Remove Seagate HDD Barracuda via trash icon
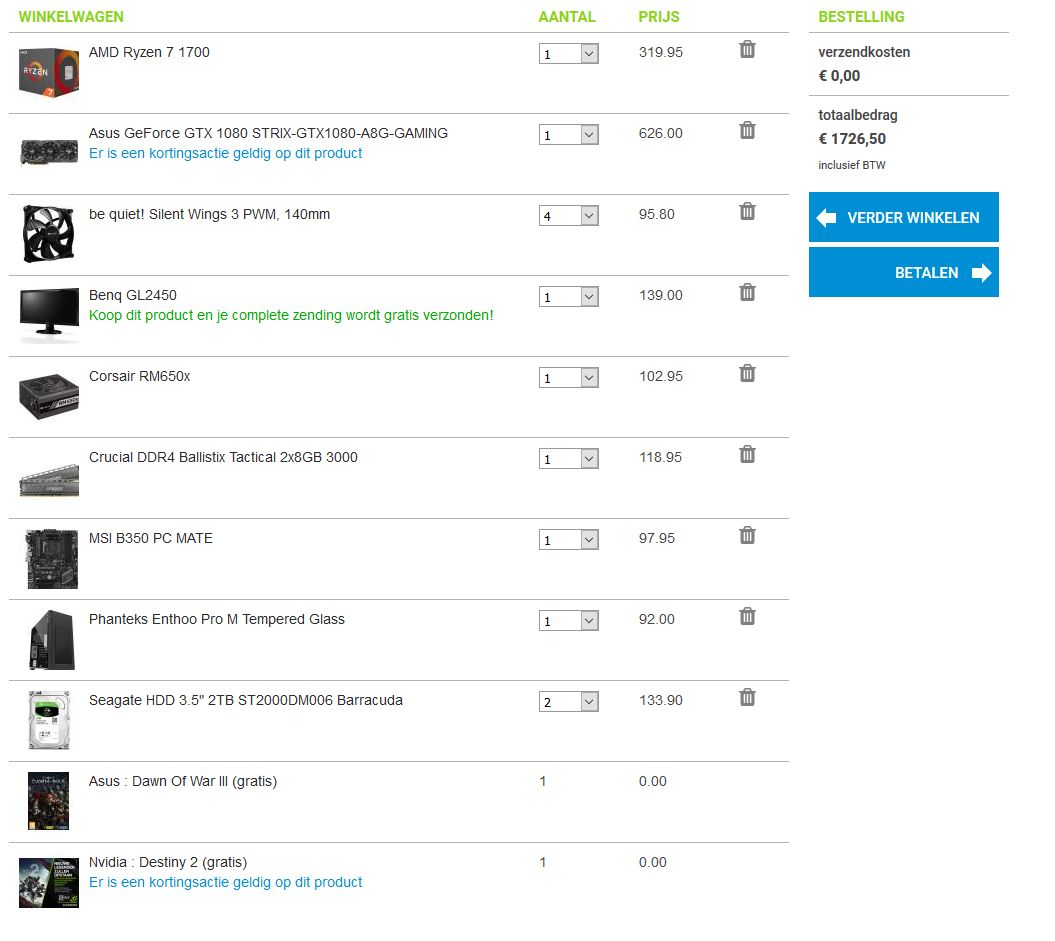 pyautogui.click(x=747, y=698)
